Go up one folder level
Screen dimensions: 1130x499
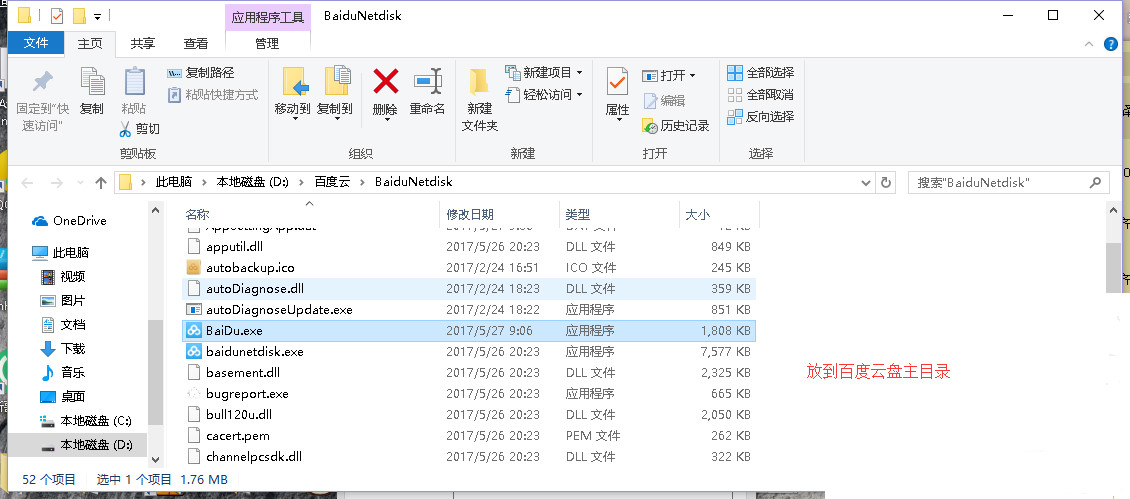click(101, 183)
